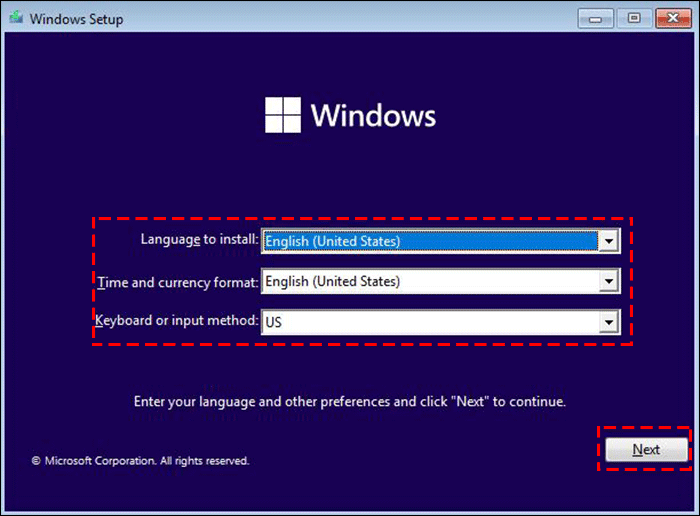Screen dimensions: 700x516
Task: Click the 'Keyboard or input method:' label
Action: [177, 320]
